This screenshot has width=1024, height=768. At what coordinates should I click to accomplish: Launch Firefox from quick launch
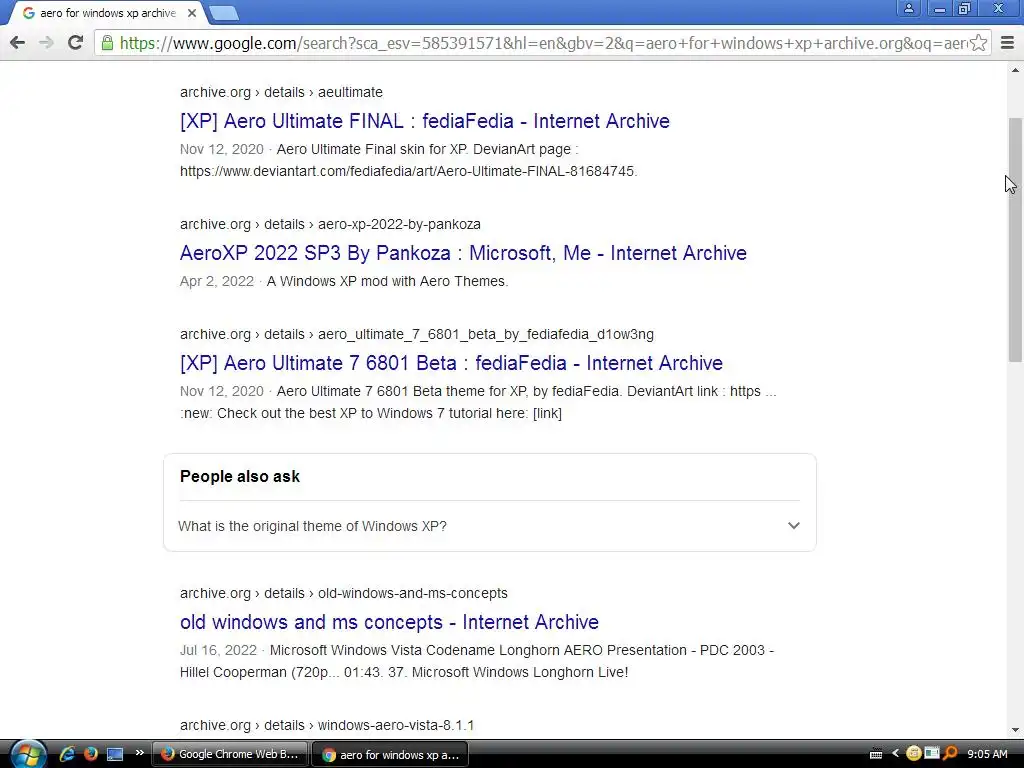point(91,754)
